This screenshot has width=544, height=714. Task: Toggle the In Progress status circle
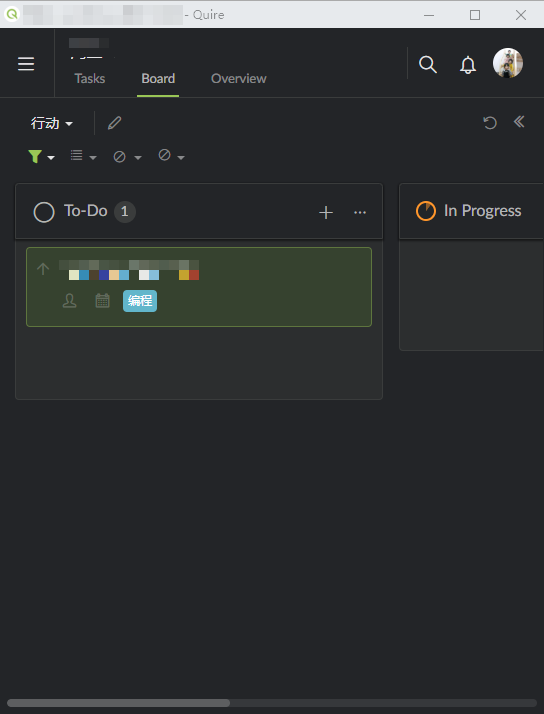pyautogui.click(x=426, y=211)
